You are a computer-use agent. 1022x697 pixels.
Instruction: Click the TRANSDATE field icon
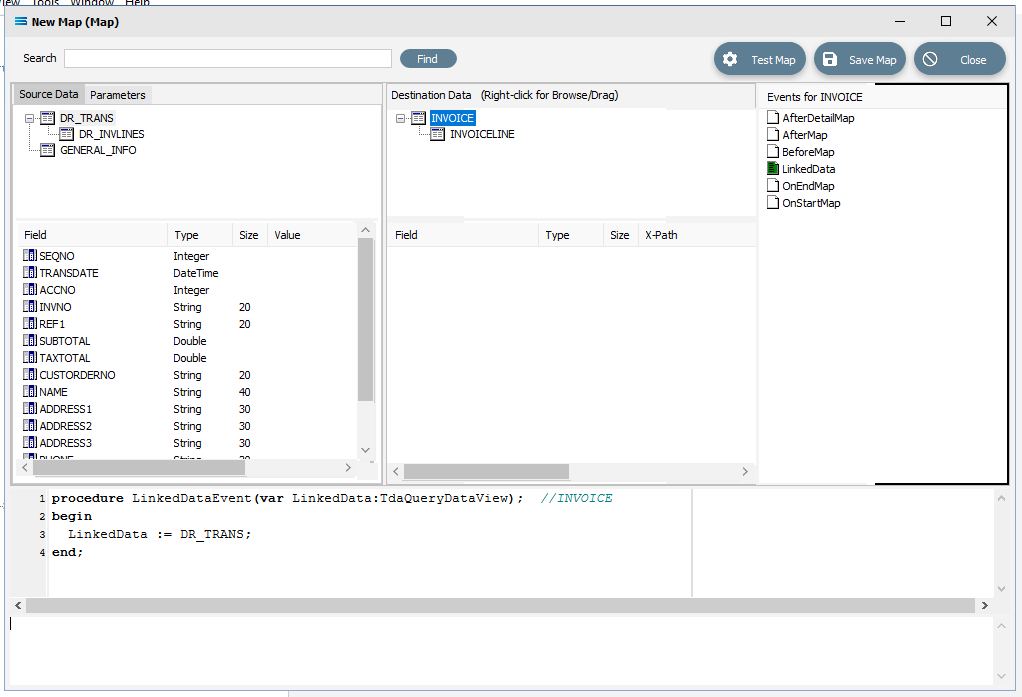(x=30, y=273)
